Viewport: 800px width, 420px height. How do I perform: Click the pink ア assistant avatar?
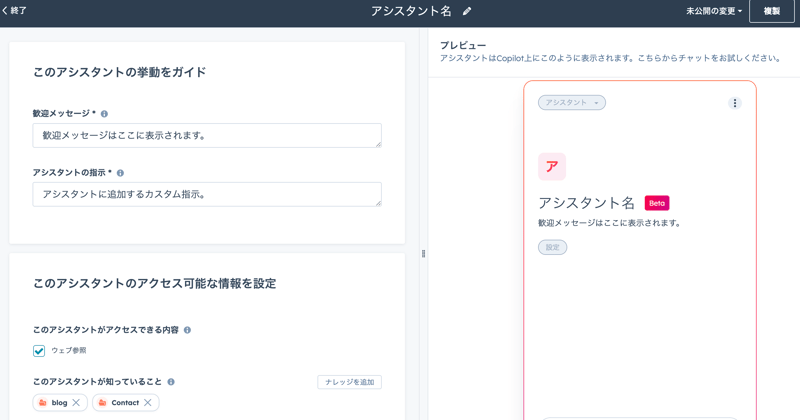(552, 167)
